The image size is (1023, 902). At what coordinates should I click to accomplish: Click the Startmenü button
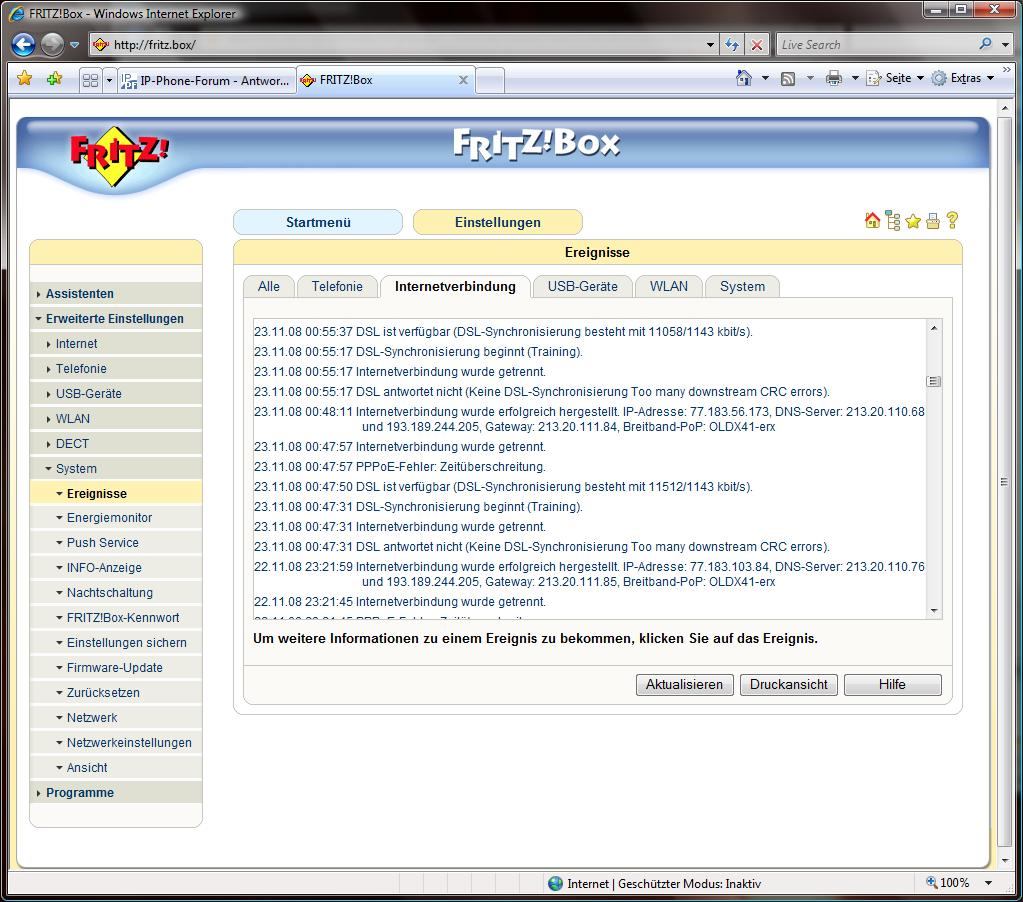point(318,222)
